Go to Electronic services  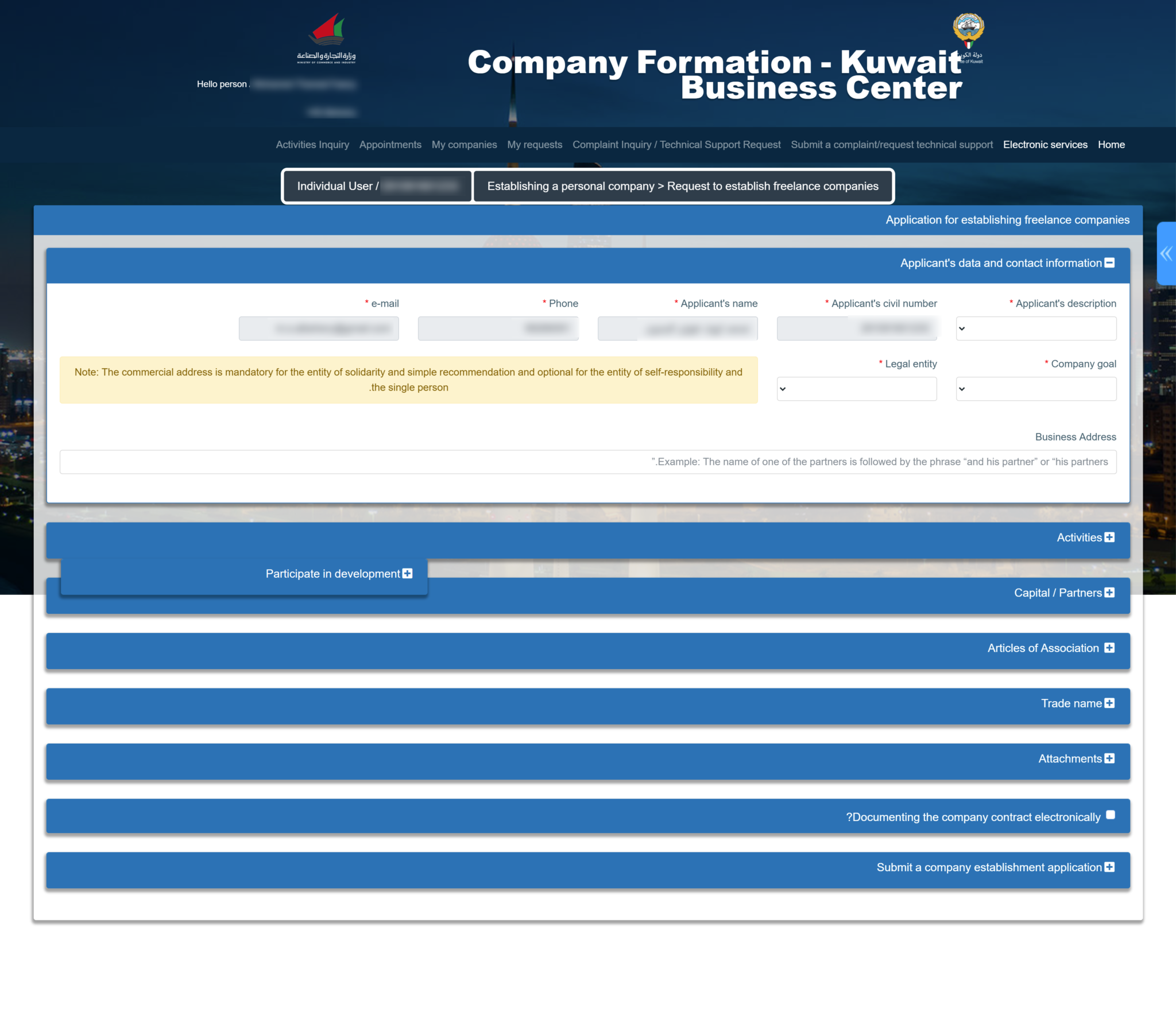[x=1045, y=144]
